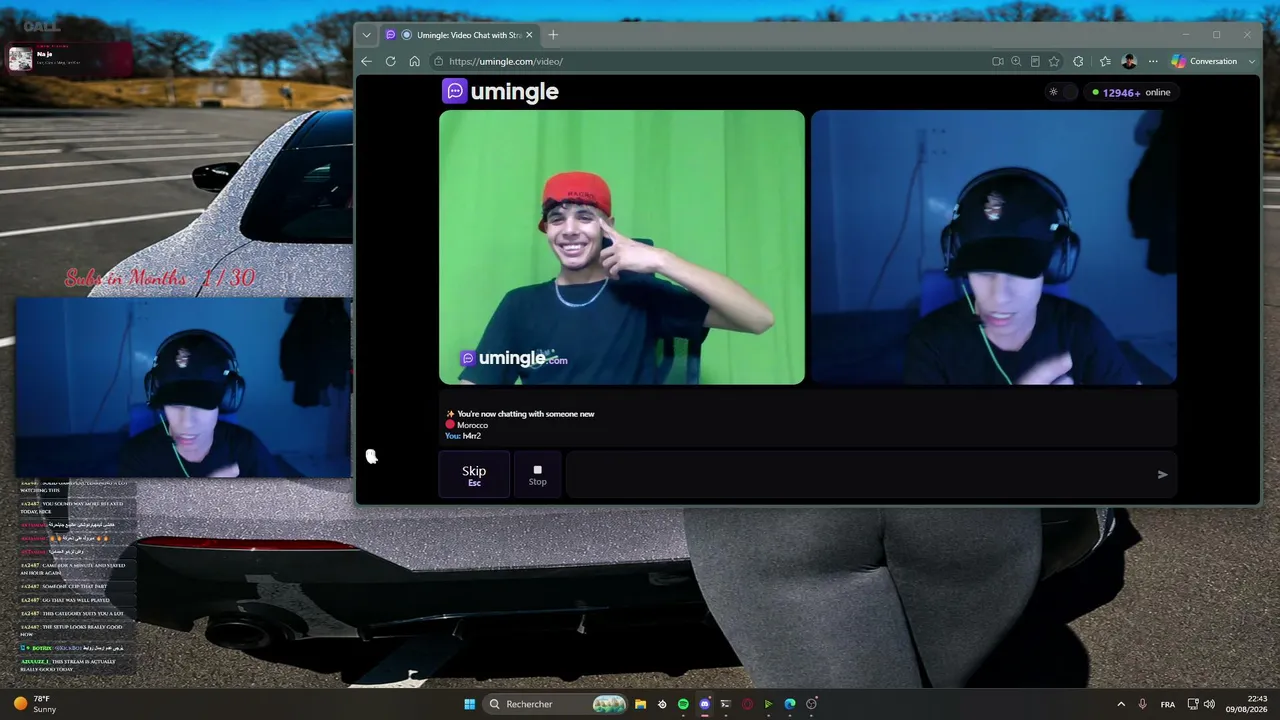1280x720 pixels.
Task: Add this page to favorites with star icon
Action: pyautogui.click(x=1054, y=61)
